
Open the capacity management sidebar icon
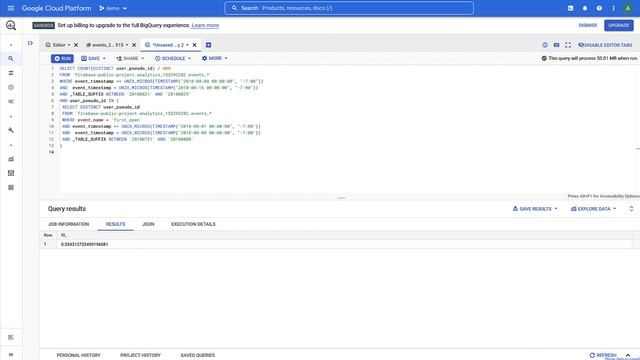(11, 173)
